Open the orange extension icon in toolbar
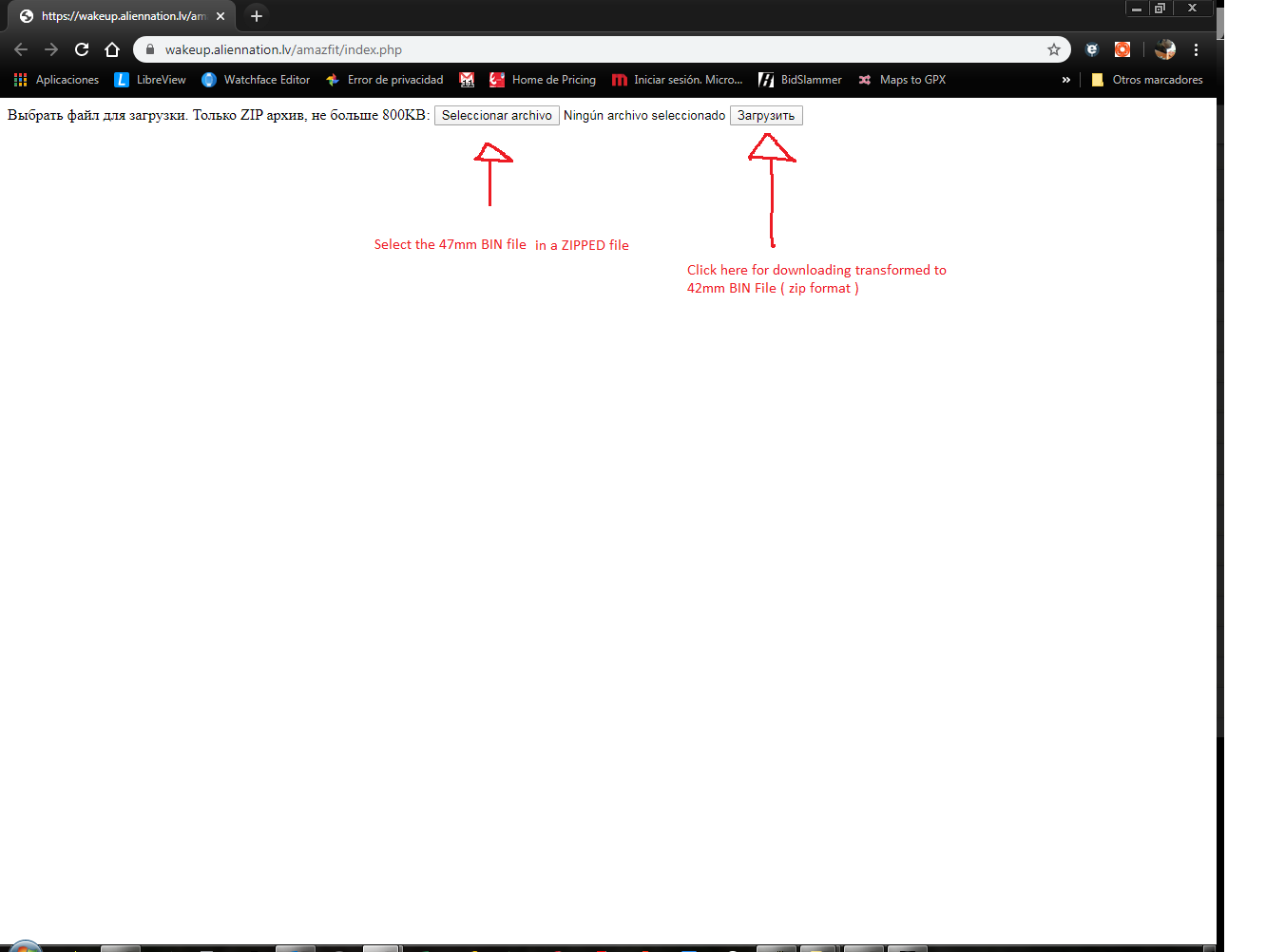Image resolution: width=1285 pixels, height=952 pixels. pos(1122,49)
